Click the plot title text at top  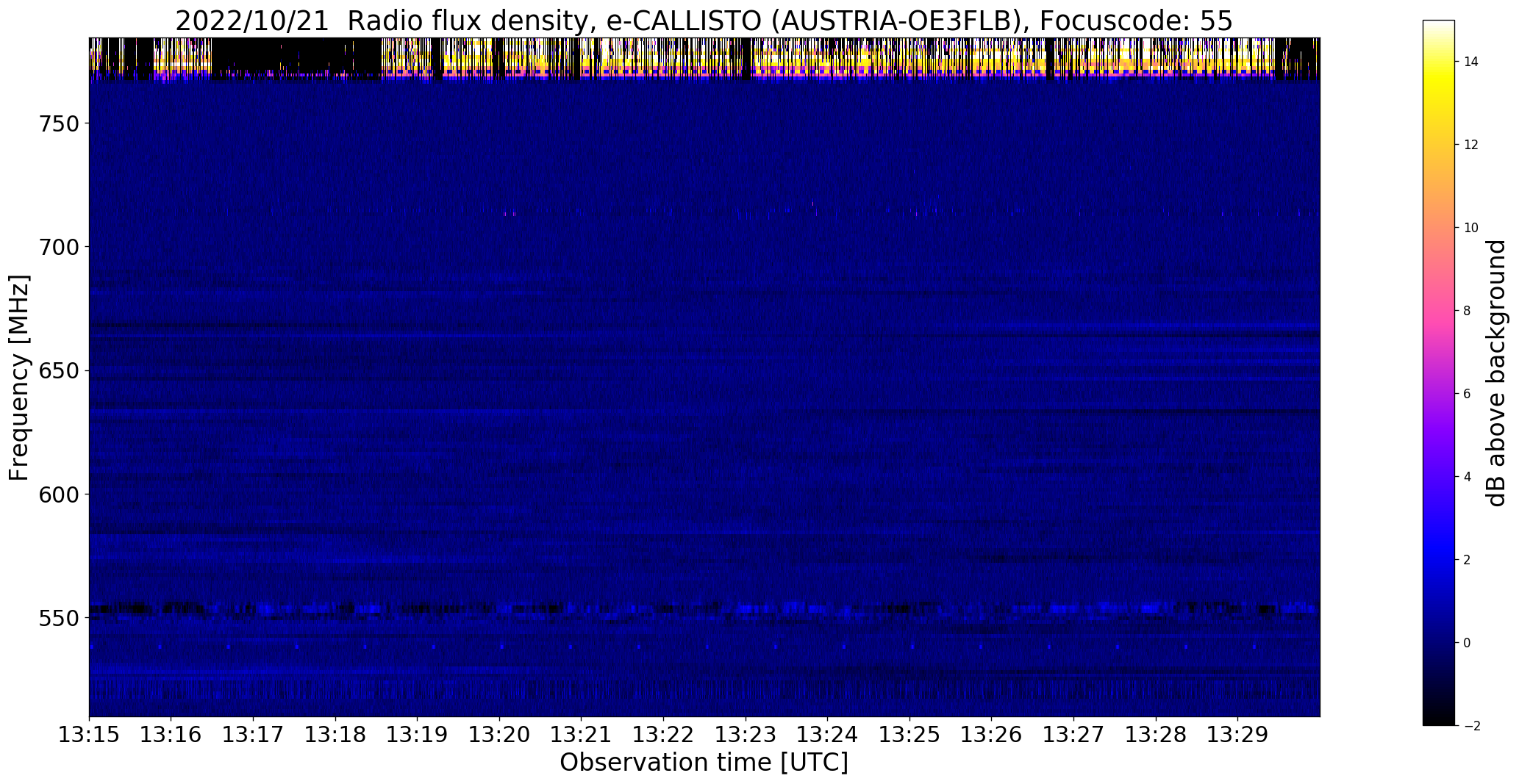coord(704,21)
